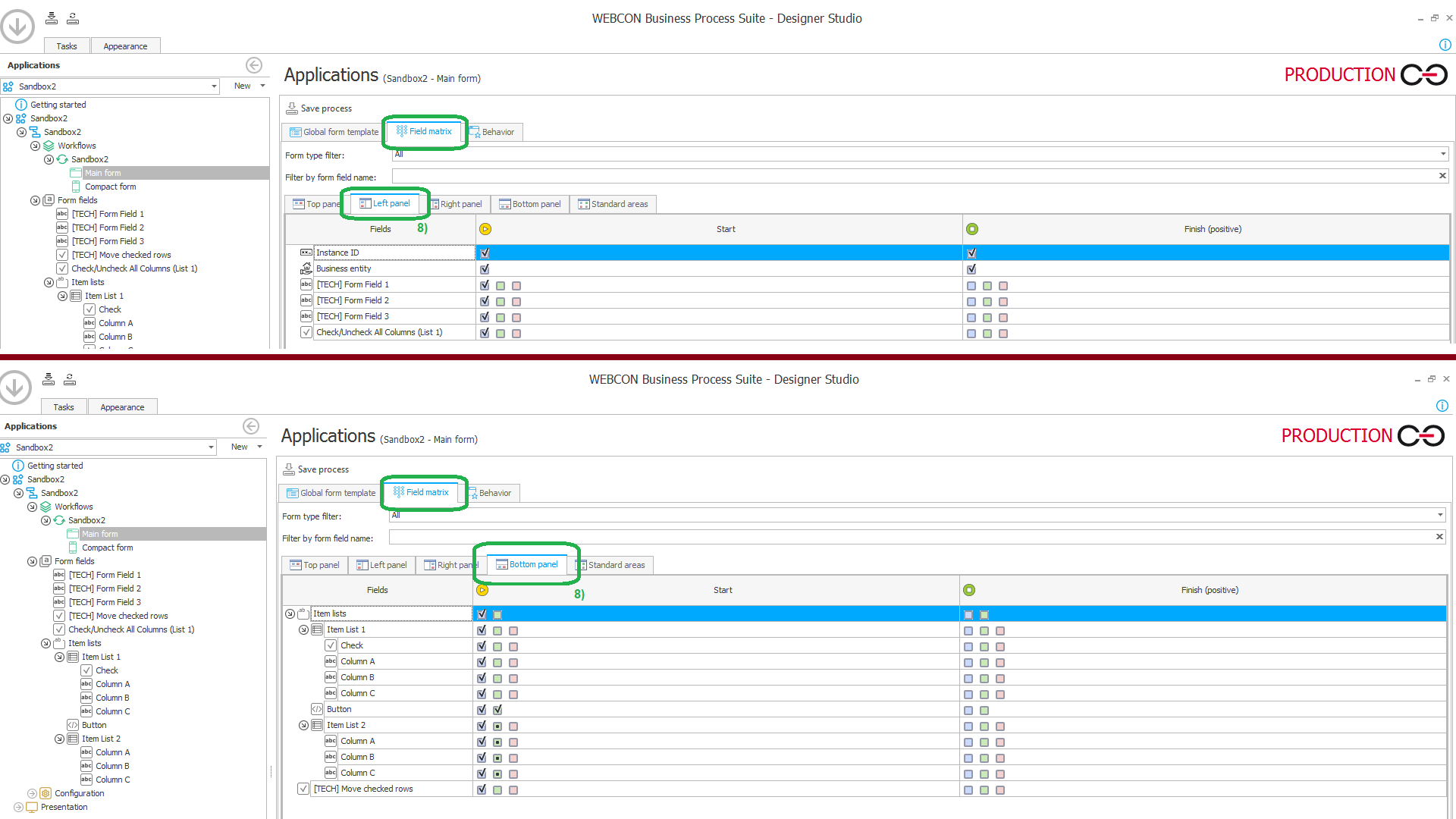1456x819 pixels.
Task: Click green Finish step icon in lower matrix
Action: pos(969,590)
